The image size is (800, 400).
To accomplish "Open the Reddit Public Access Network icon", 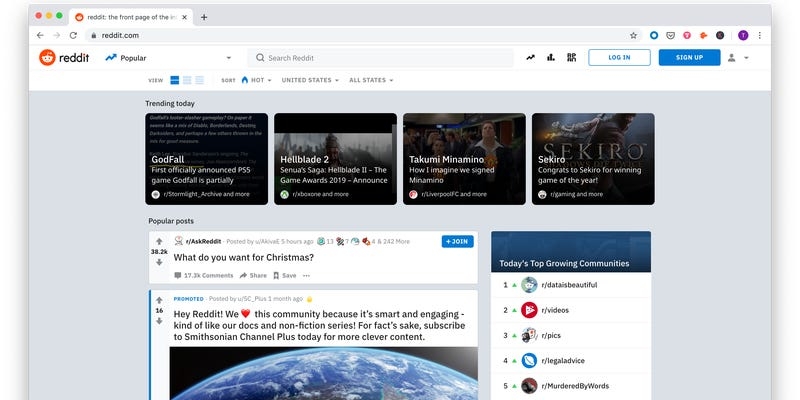I will coord(571,58).
